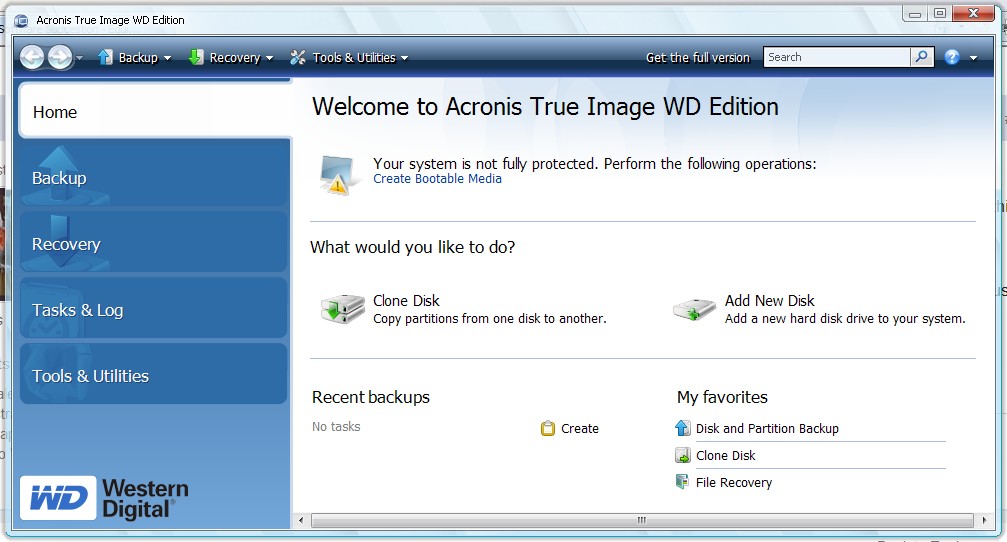Open Tasks & Log in the sidebar
1007x542 pixels.
[153, 310]
